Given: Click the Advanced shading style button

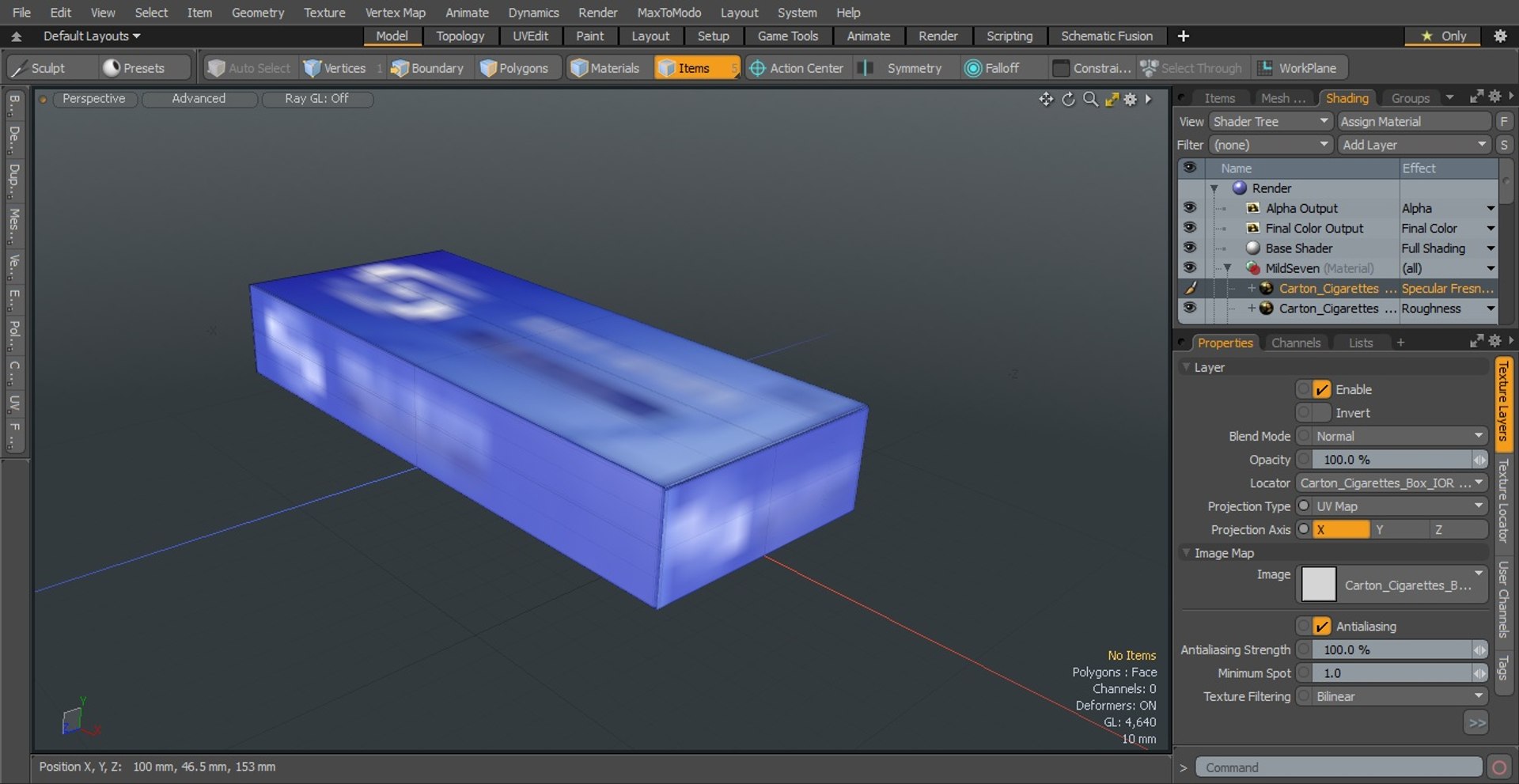Looking at the screenshot, I should (199, 99).
